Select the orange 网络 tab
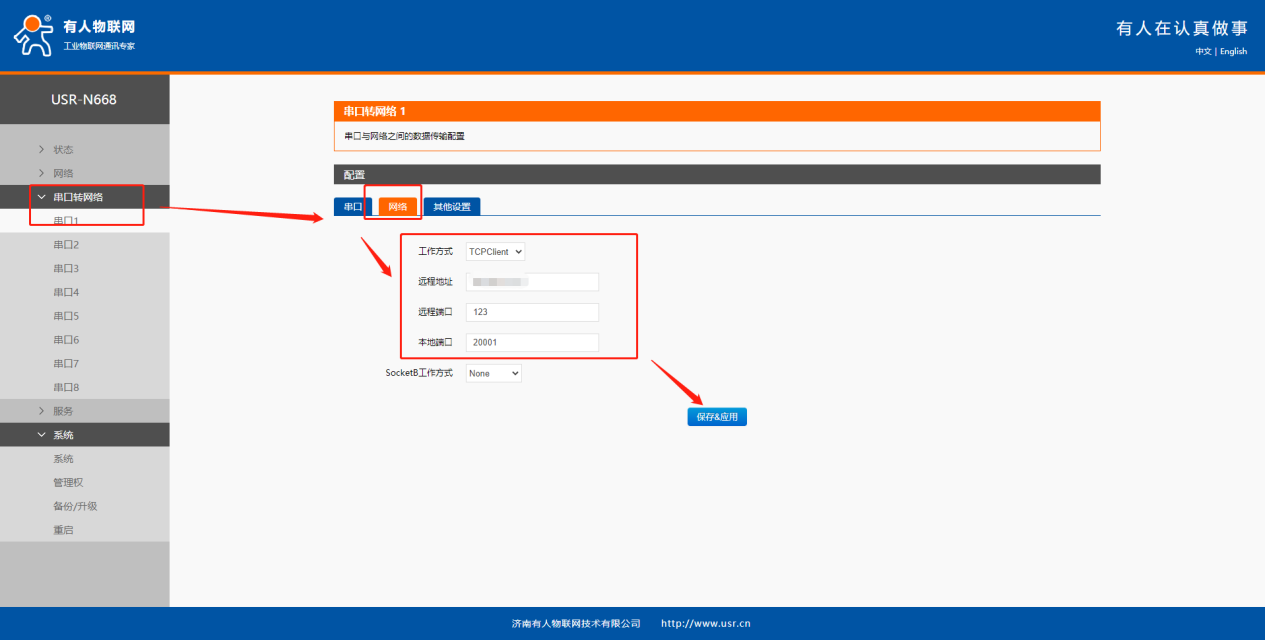Viewport: 1265px width, 640px height. click(x=397, y=207)
